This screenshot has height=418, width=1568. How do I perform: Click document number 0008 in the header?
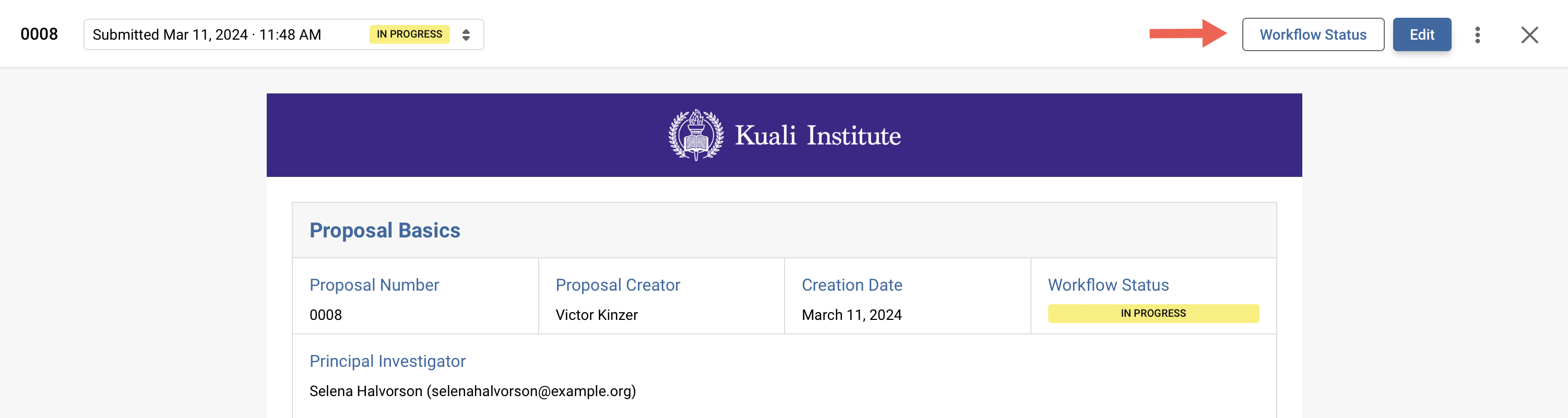[x=39, y=34]
